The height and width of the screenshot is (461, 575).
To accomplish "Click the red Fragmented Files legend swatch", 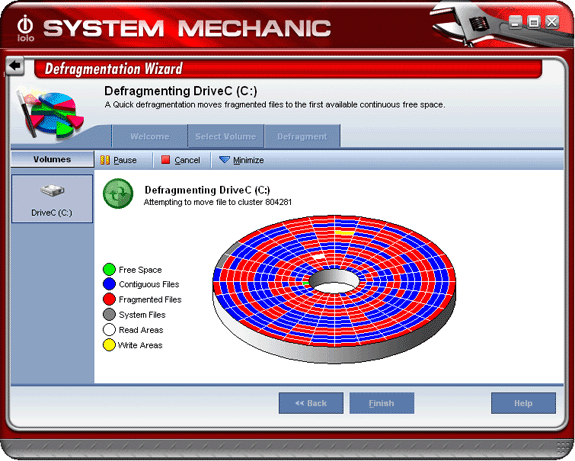I will [109, 299].
